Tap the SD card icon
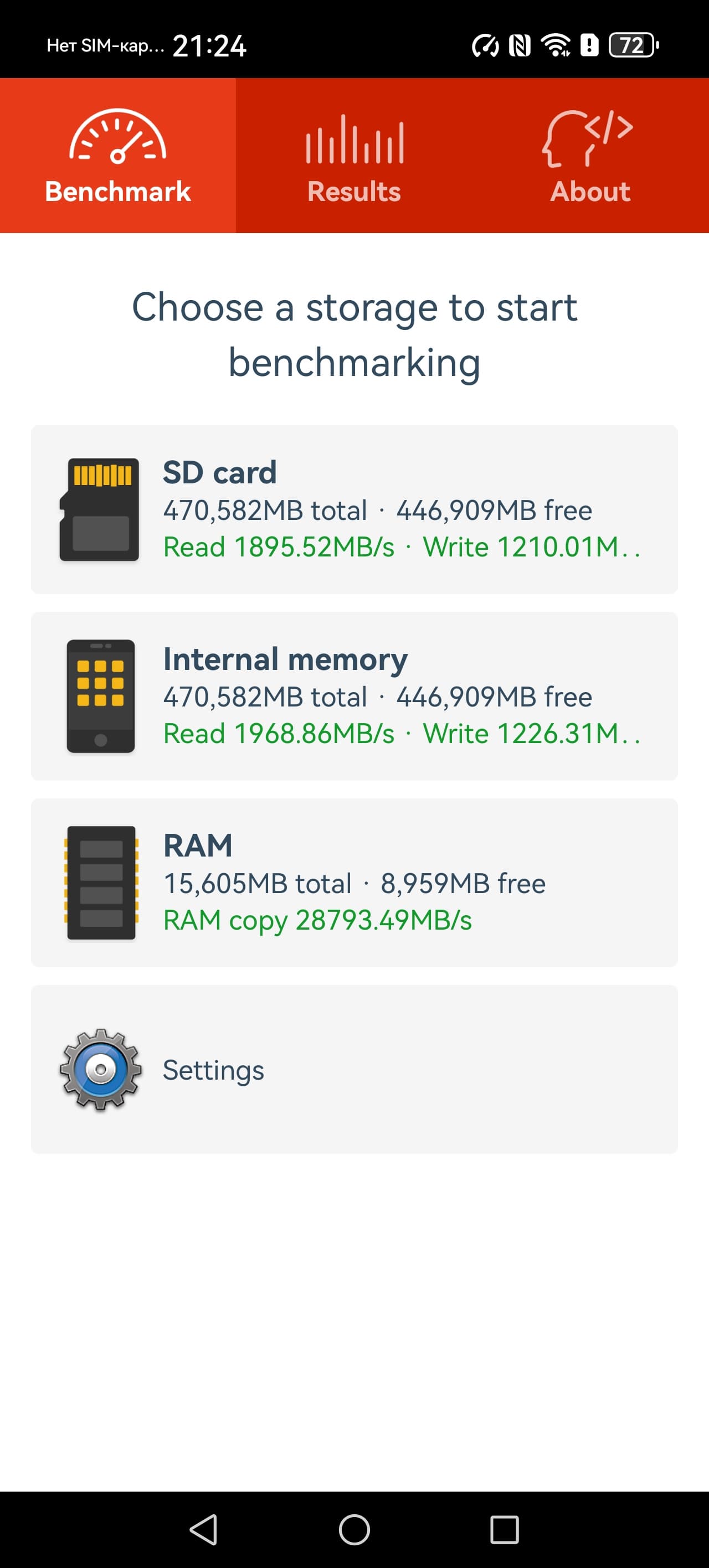 tap(99, 509)
